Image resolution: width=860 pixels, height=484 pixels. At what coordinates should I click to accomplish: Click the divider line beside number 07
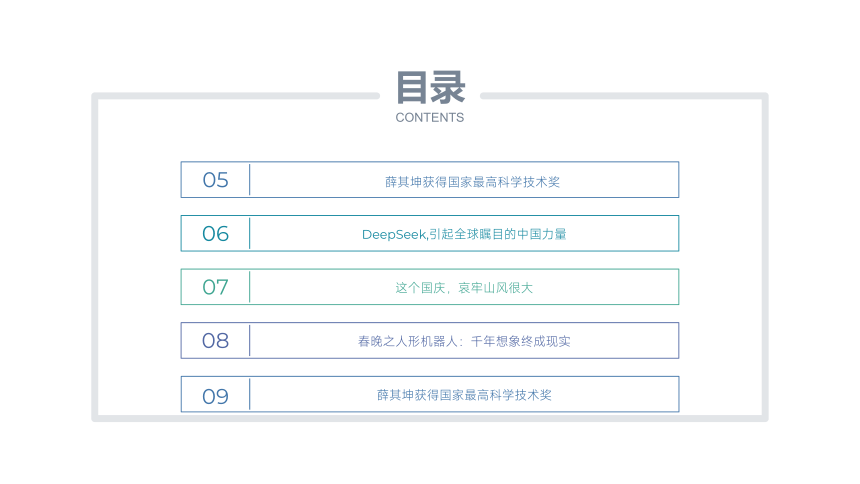point(250,286)
